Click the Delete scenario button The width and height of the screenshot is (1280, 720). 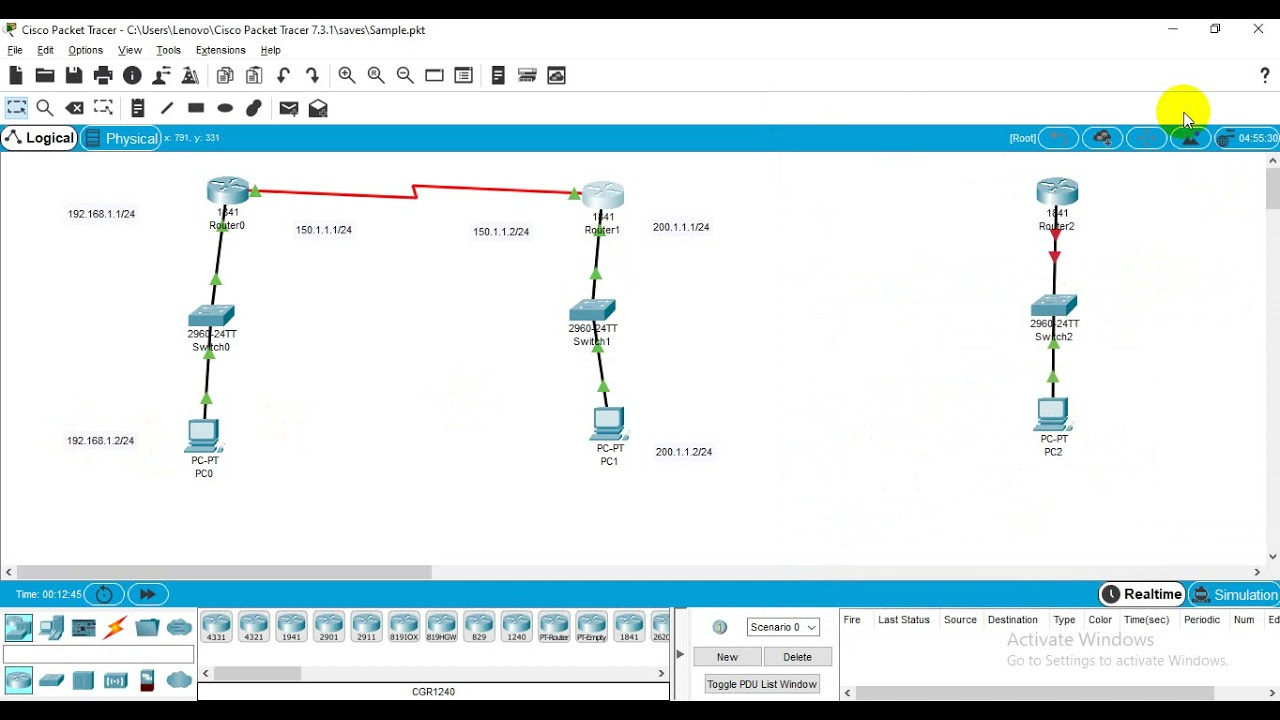[798, 657]
